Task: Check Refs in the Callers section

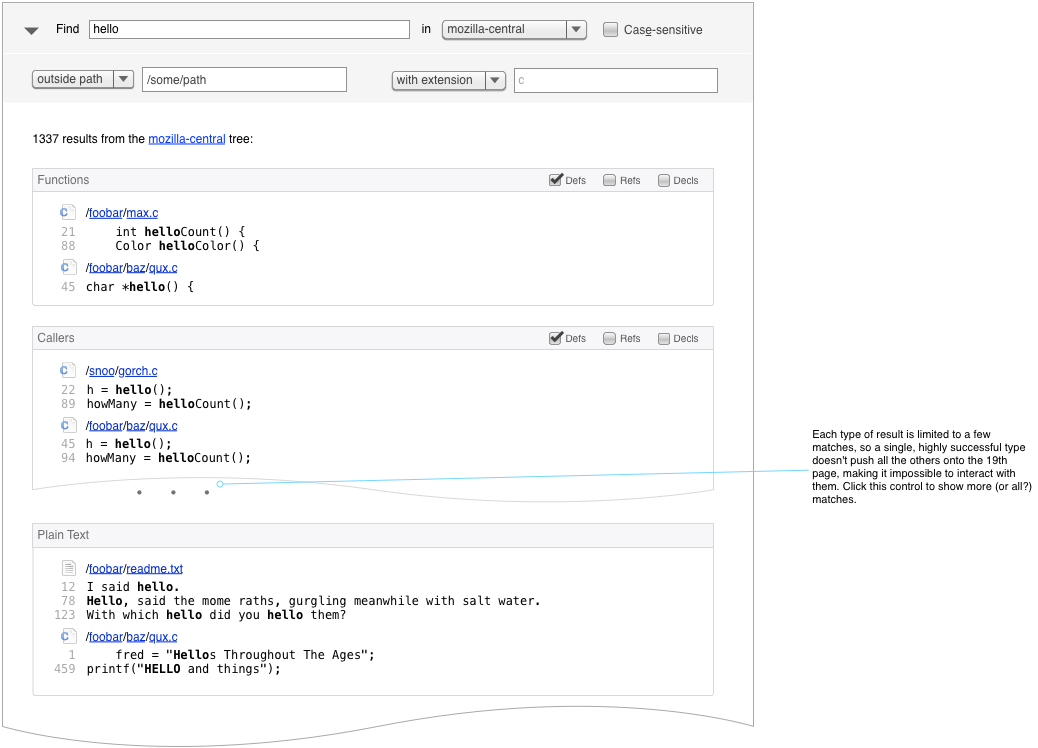Action: 609,338
